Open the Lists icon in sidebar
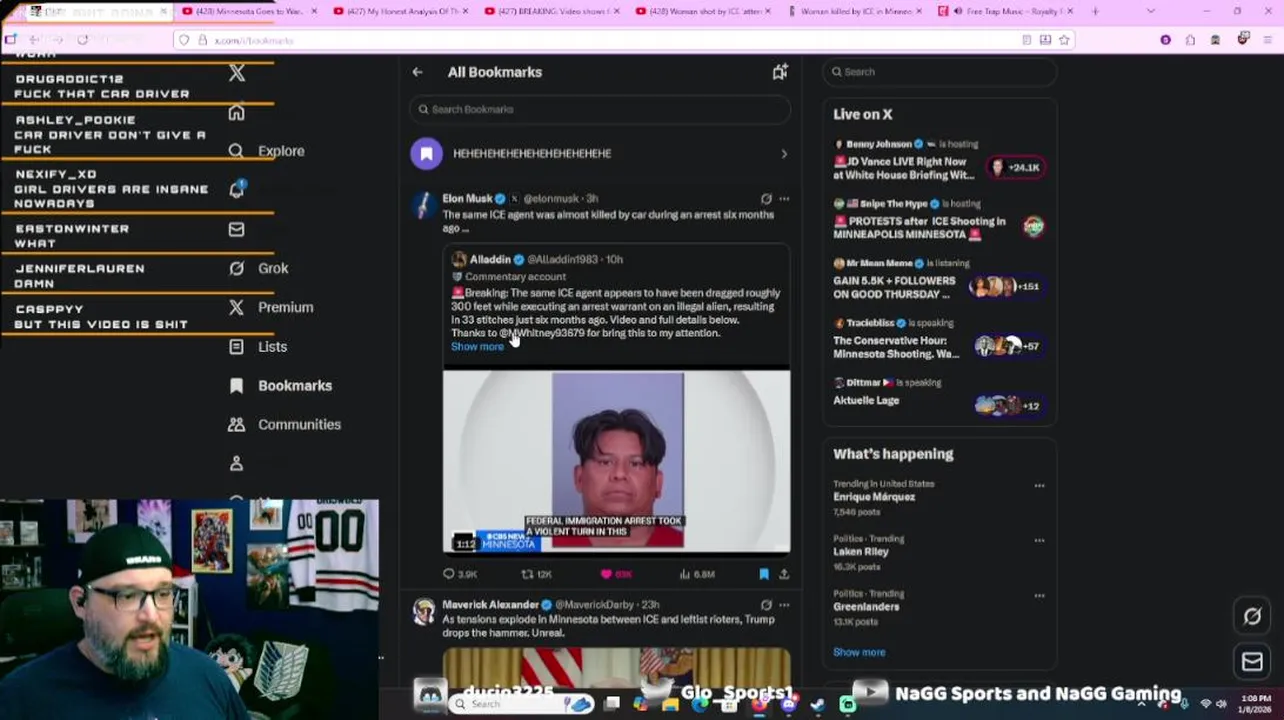1284x720 pixels. point(236,346)
